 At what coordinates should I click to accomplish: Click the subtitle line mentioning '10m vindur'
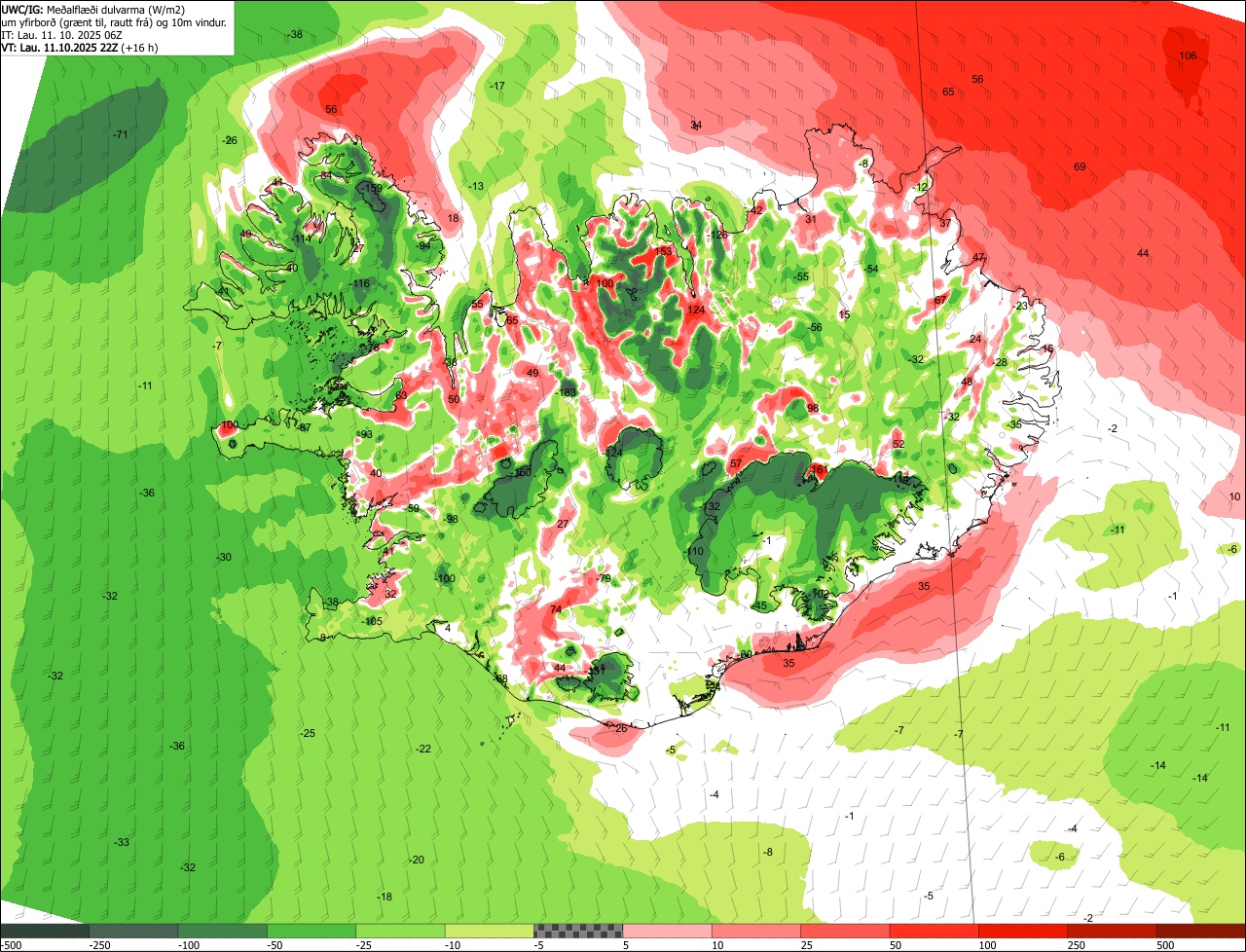[114, 21]
